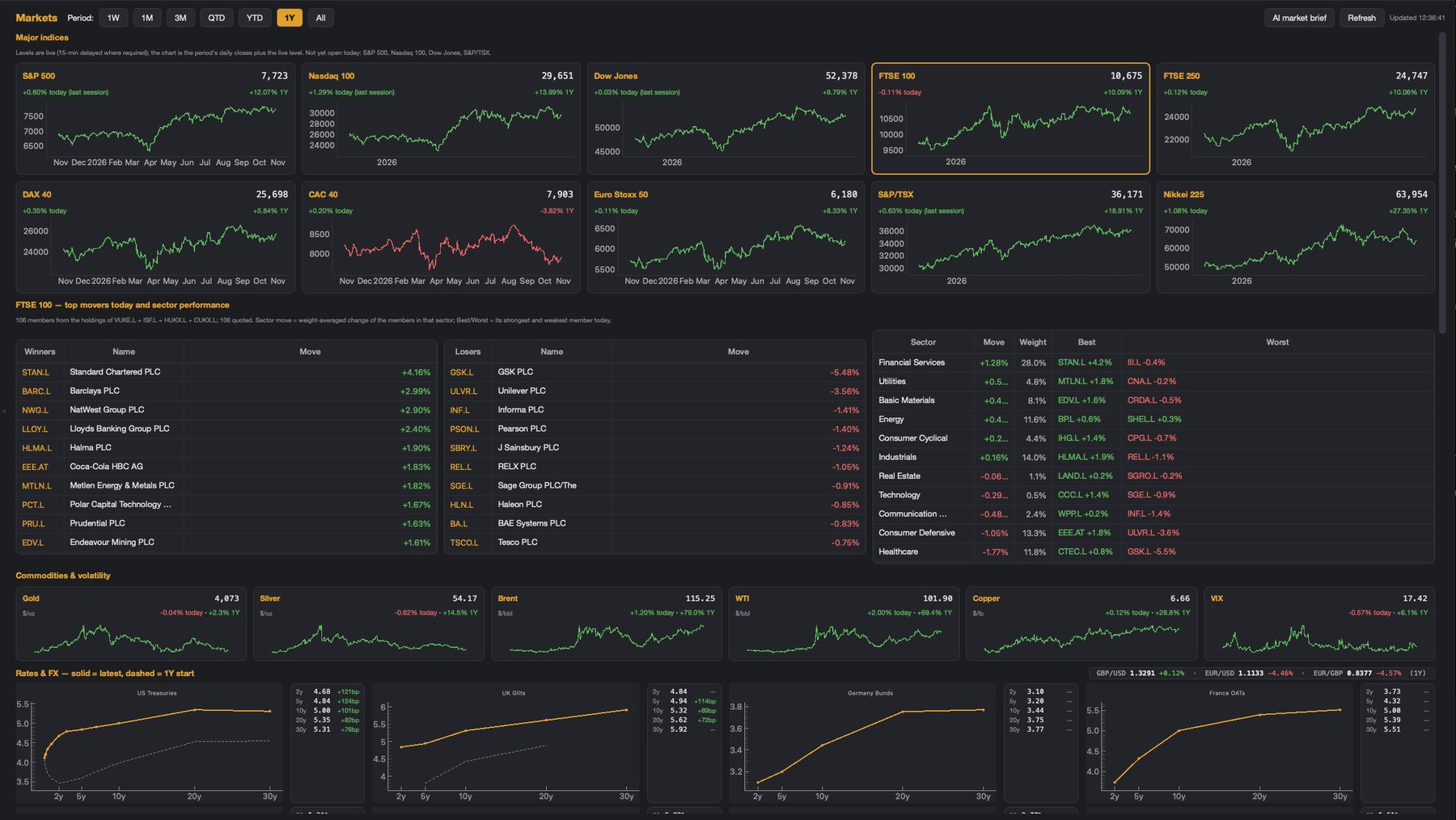This screenshot has height=820, width=1456.
Task: Open the Brent crude card
Action: (607, 623)
